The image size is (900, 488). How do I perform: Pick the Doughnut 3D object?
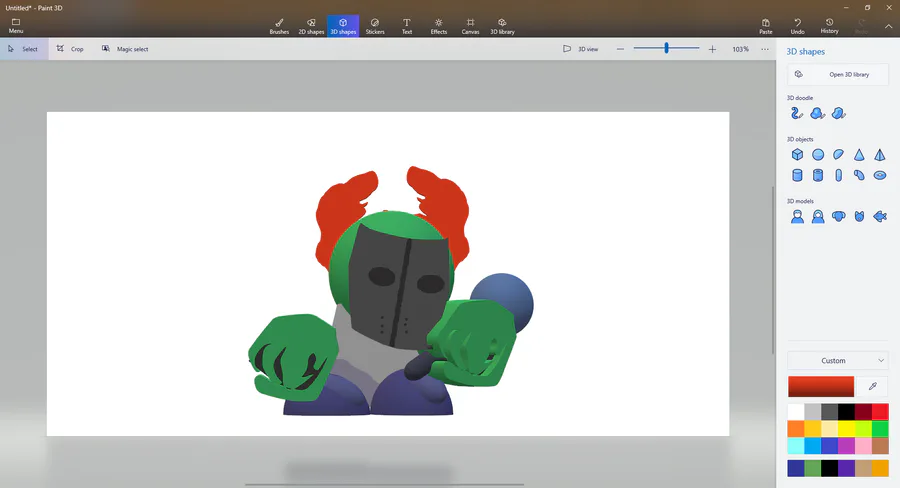880,175
